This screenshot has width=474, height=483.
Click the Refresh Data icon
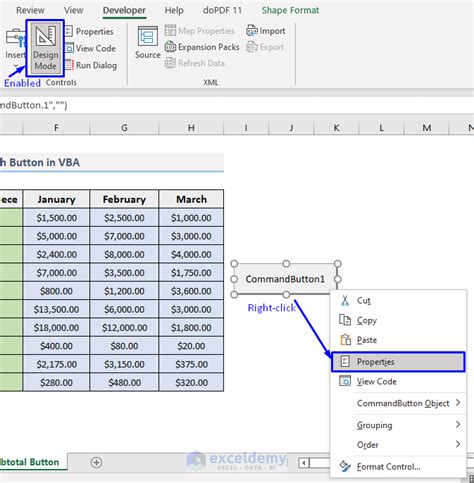(x=170, y=63)
